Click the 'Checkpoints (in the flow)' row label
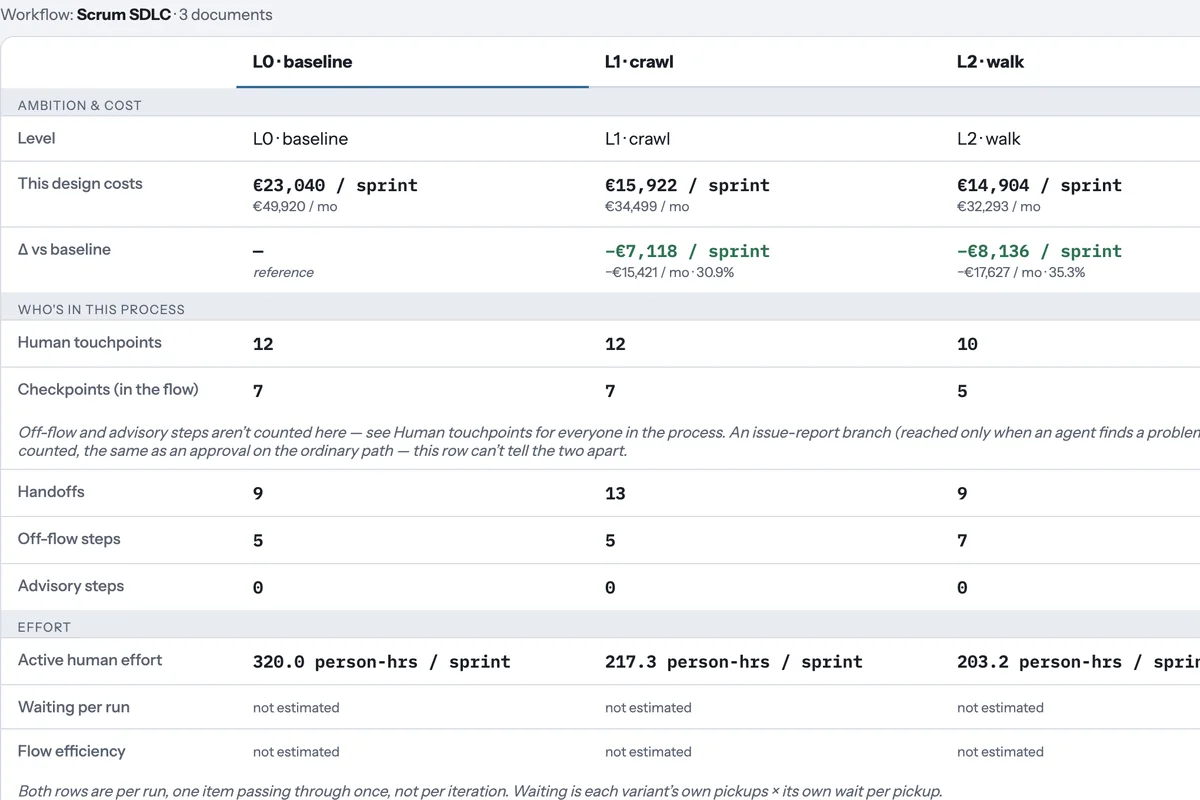Screen dimensions: 1200x800 pyautogui.click(x=108, y=390)
